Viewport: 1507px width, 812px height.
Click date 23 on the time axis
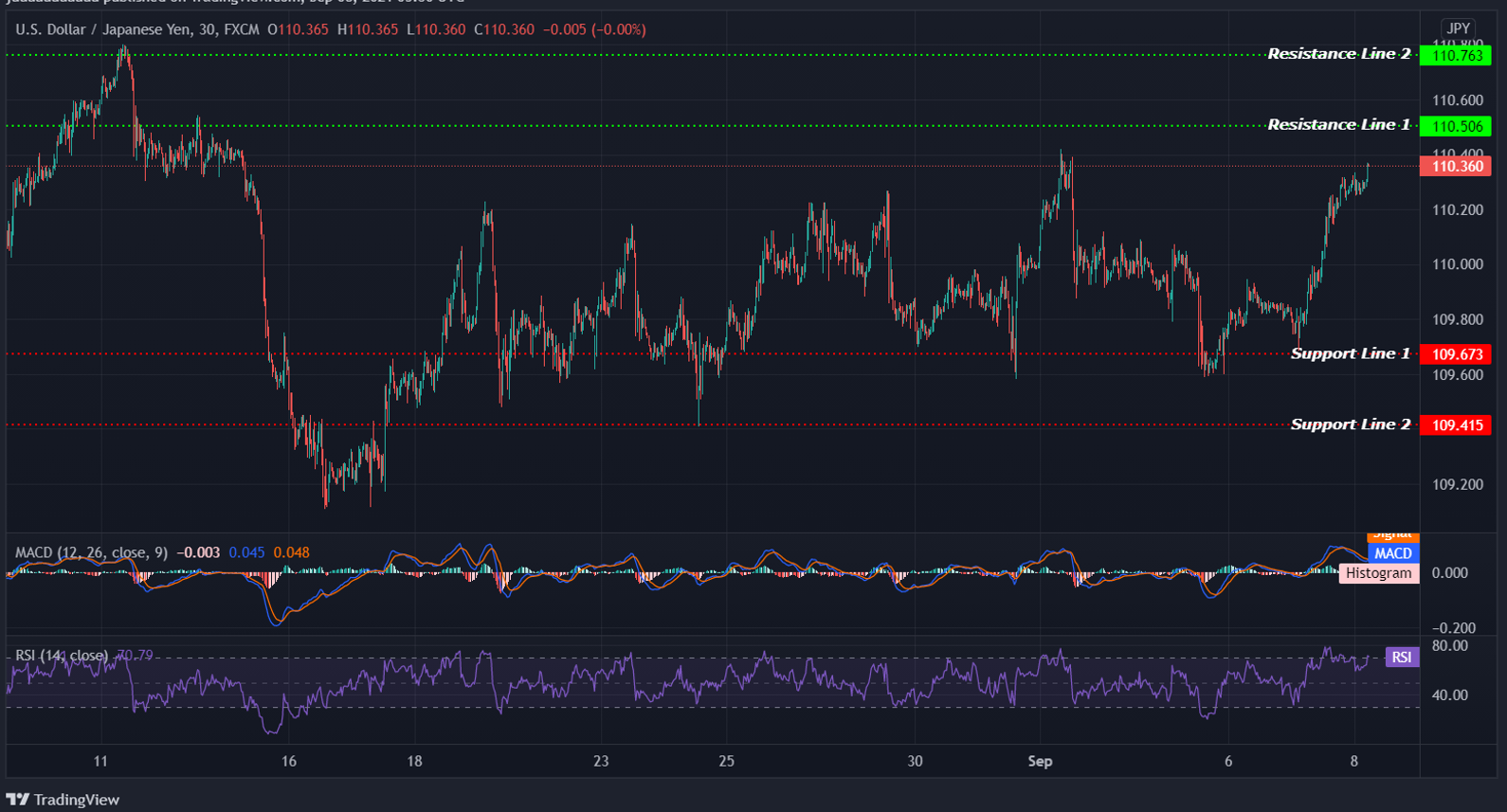[x=601, y=761]
